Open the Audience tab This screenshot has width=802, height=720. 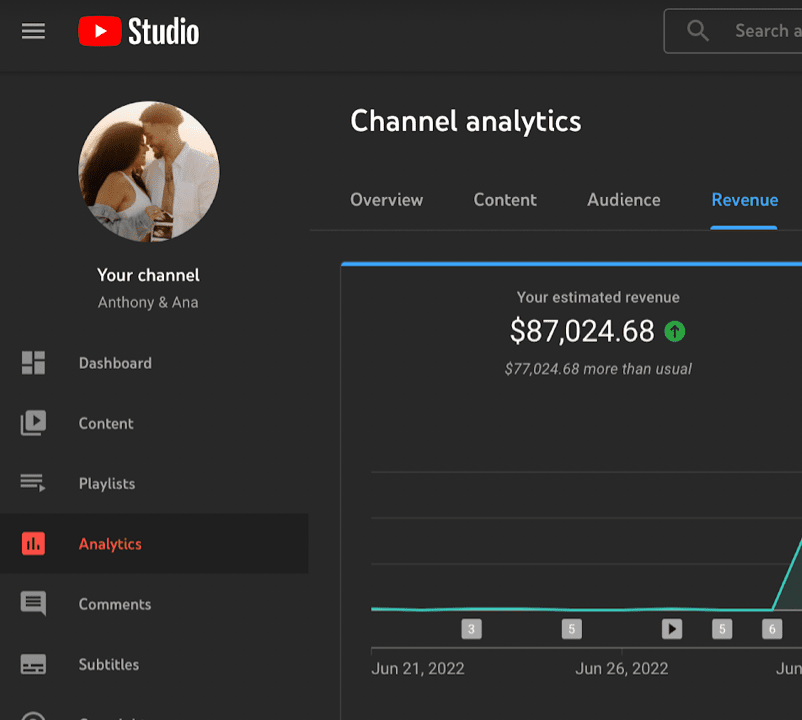(623, 200)
